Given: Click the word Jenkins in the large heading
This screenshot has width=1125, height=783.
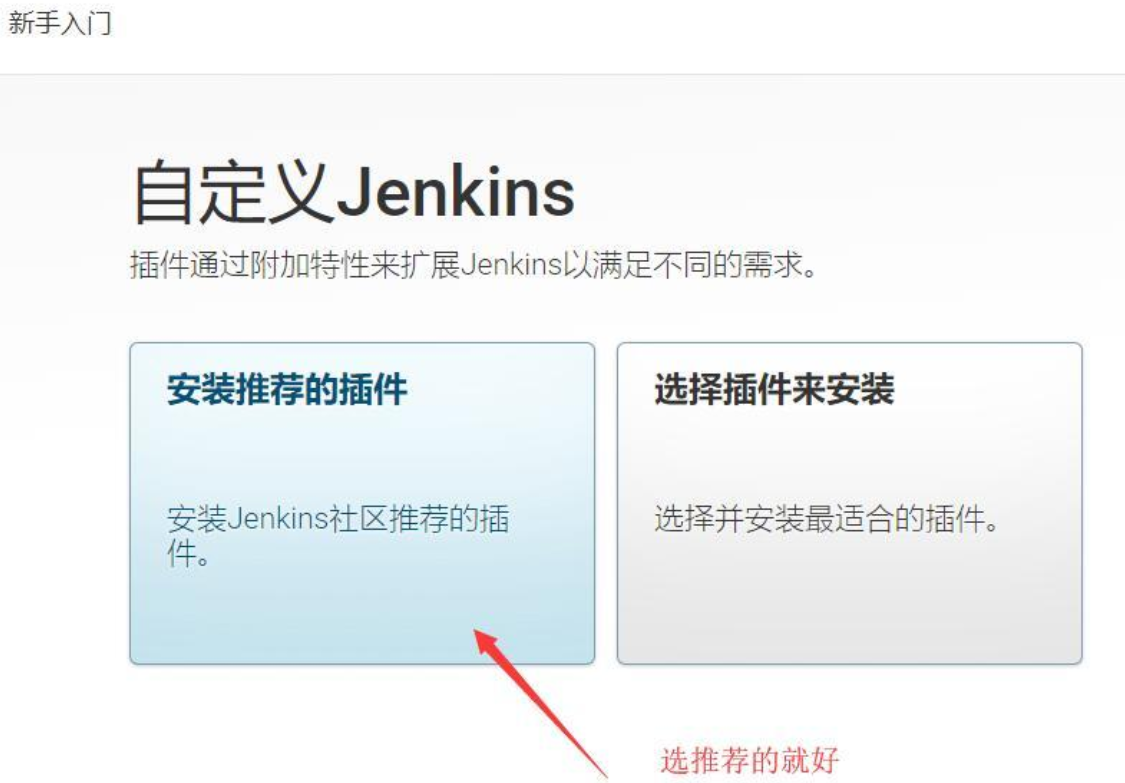Looking at the screenshot, I should coord(455,192).
